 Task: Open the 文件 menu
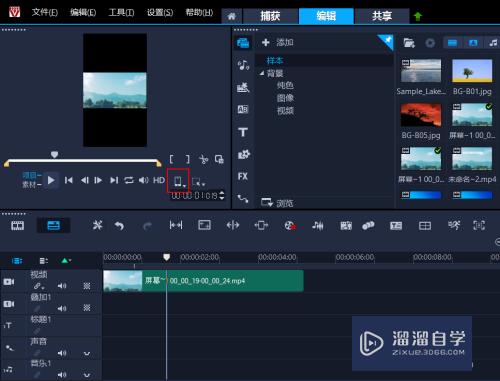[x=45, y=12]
